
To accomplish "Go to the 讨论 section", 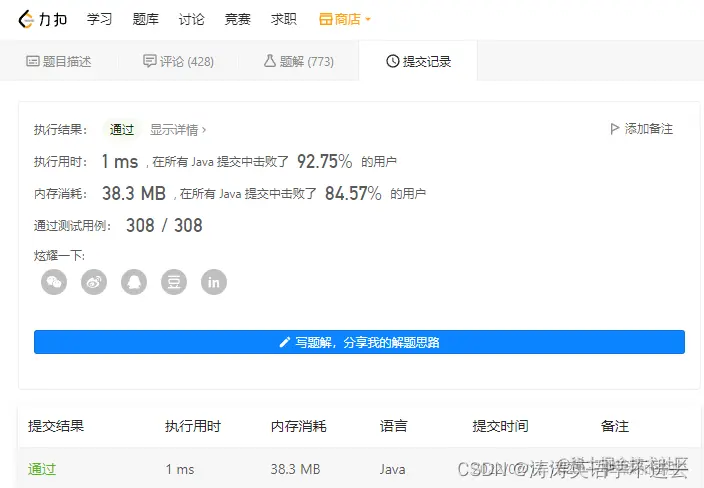I will [191, 19].
